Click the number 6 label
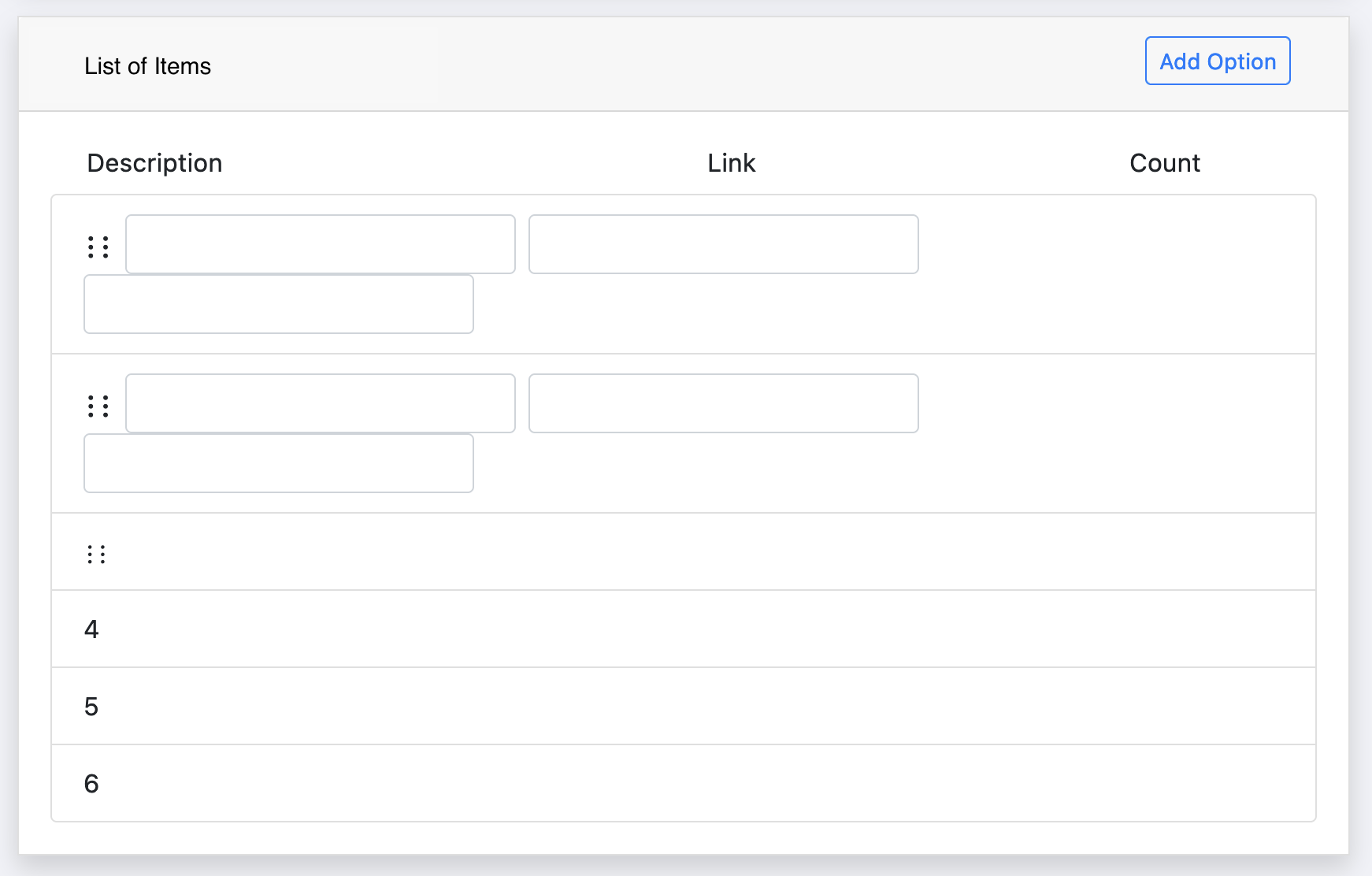The image size is (1372, 876). (x=91, y=784)
